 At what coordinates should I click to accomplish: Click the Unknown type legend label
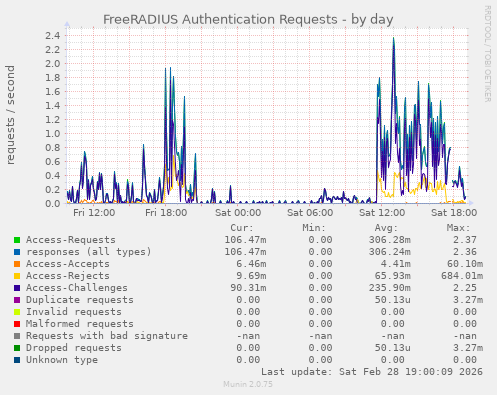[62, 360]
